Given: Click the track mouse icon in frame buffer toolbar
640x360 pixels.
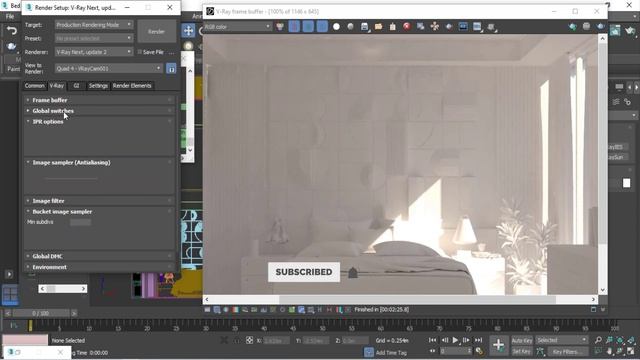Looking at the screenshot, I should point(435,27).
